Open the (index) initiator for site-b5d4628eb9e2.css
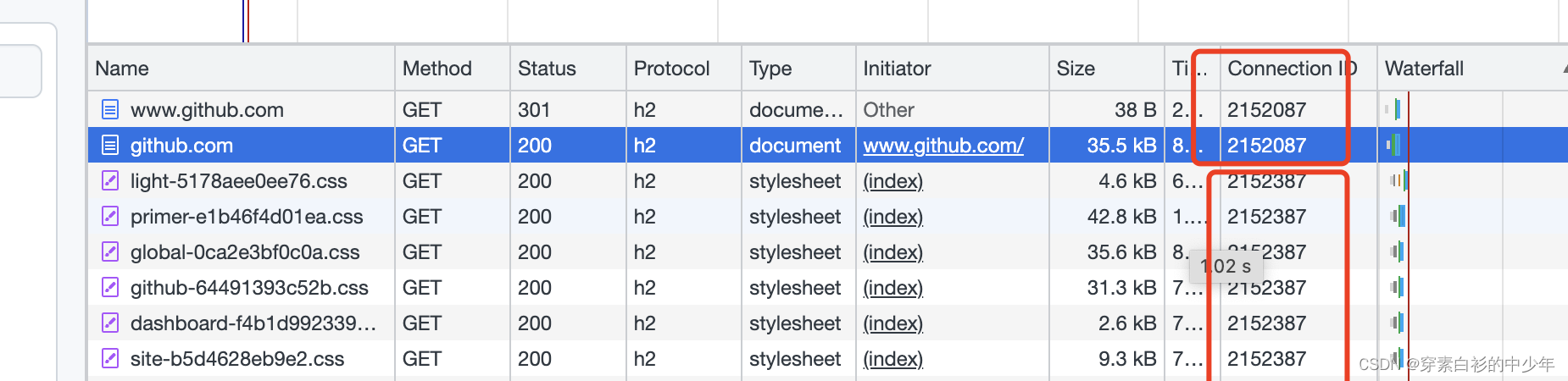Screen dimensions: 1568x381 click(x=892, y=359)
